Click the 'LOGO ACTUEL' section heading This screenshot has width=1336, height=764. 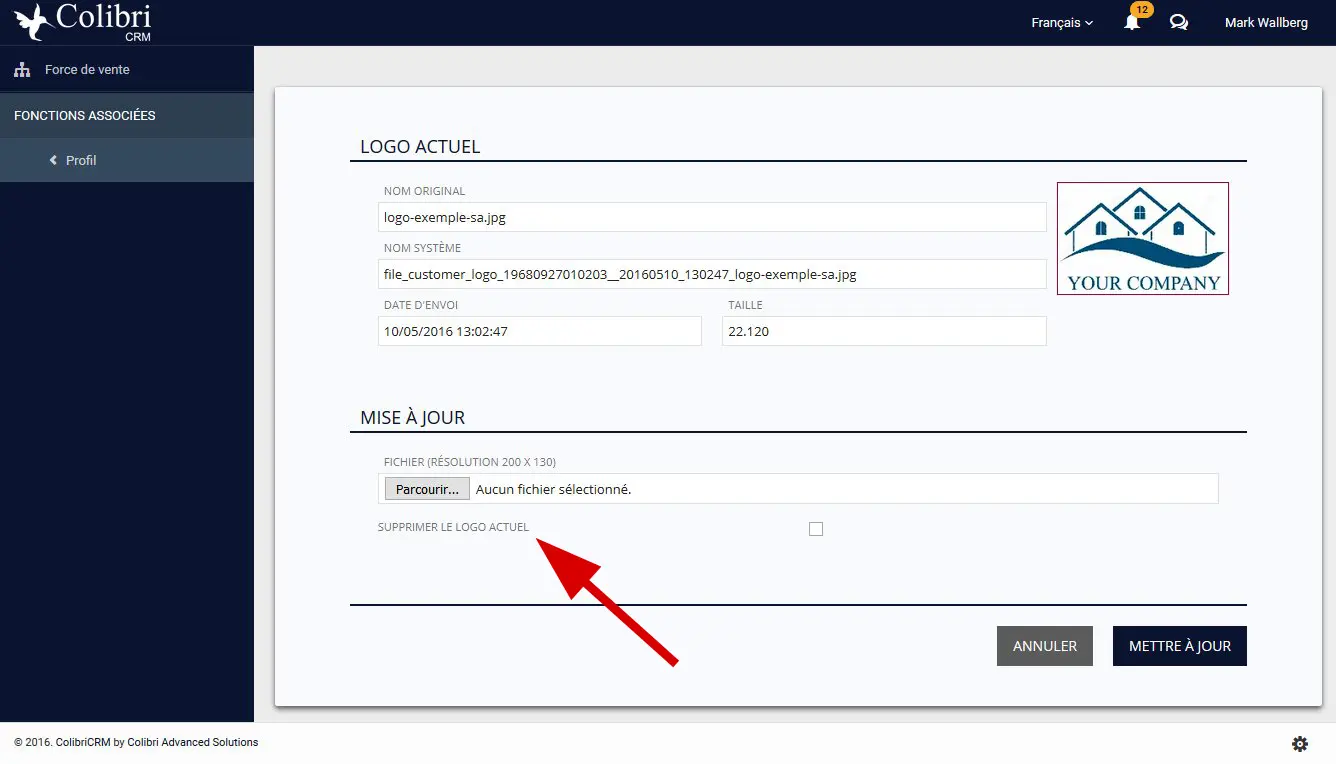[420, 147]
